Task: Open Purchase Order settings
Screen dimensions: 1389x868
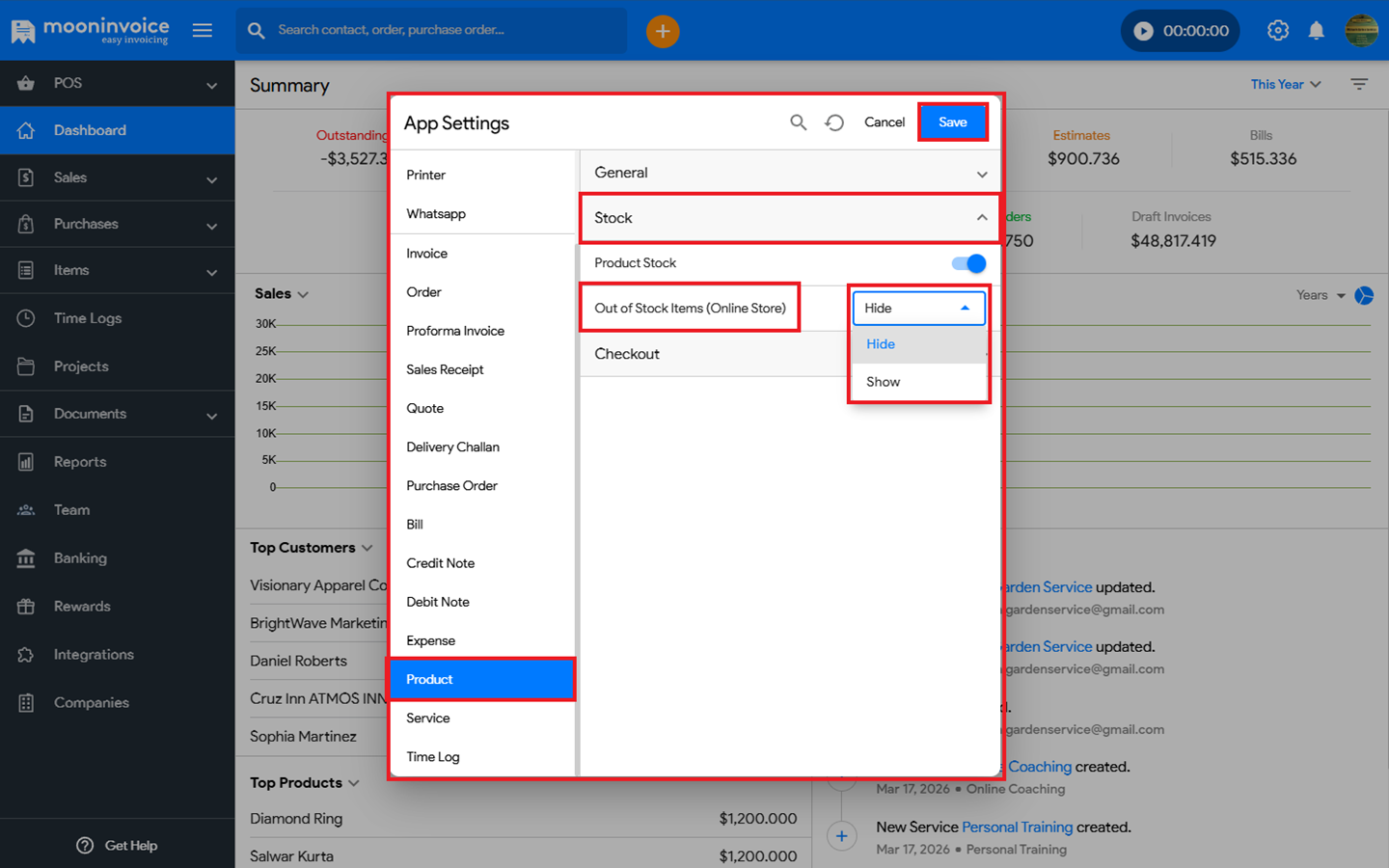Action: tap(451, 486)
